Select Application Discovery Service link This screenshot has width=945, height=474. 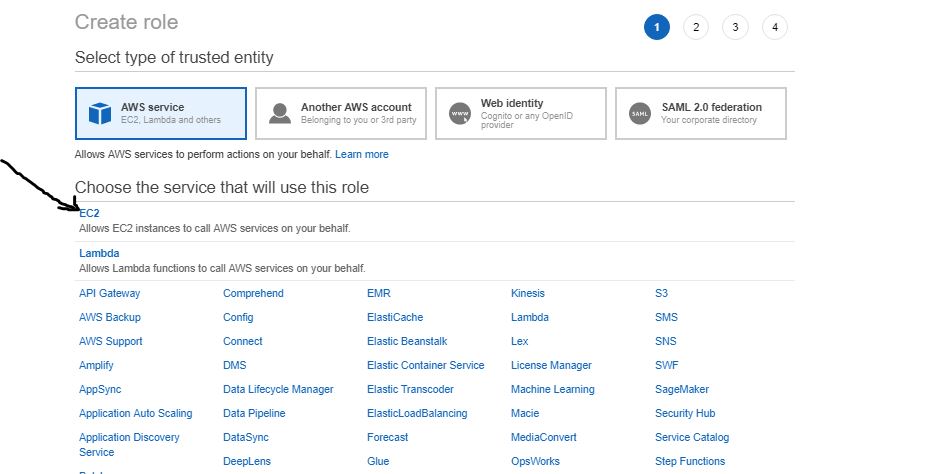tap(129, 444)
